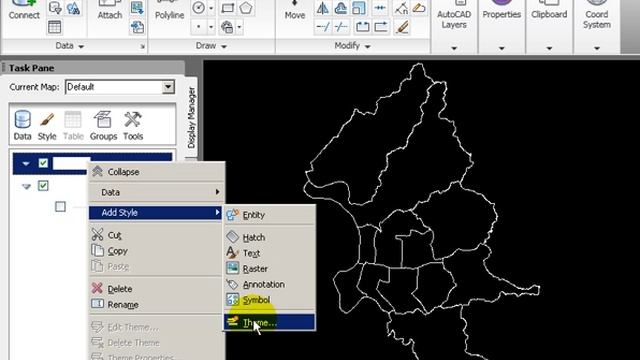640x360 pixels.
Task: Click the Connect data button
Action: click(x=24, y=10)
